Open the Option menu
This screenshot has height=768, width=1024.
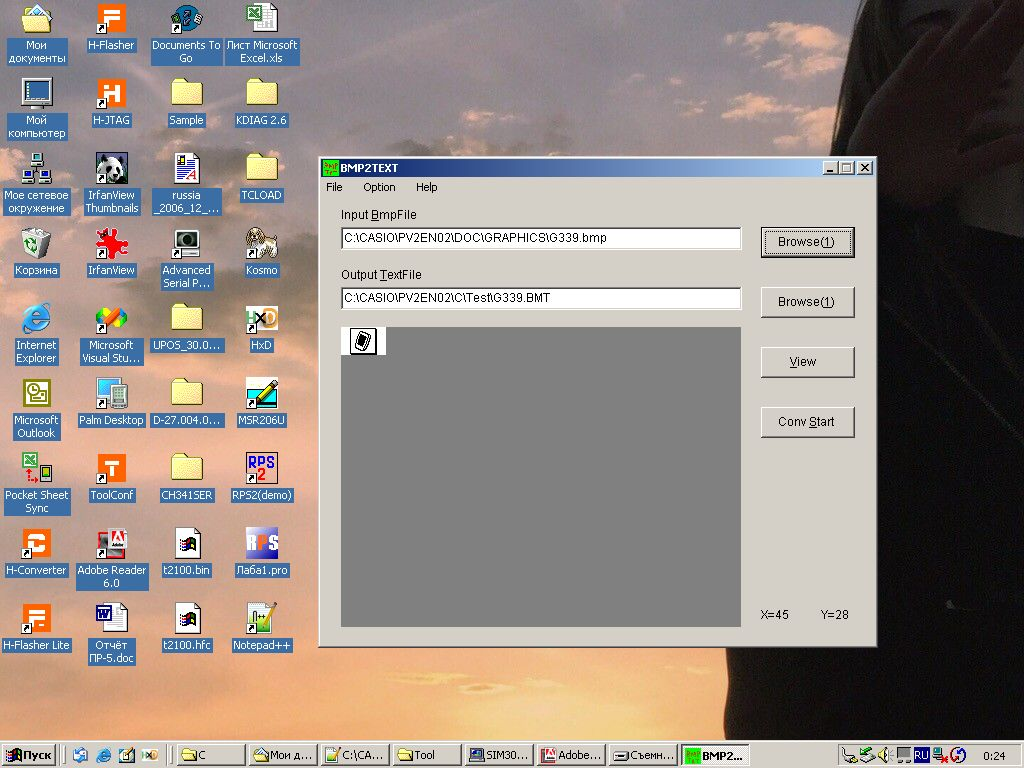click(x=379, y=187)
